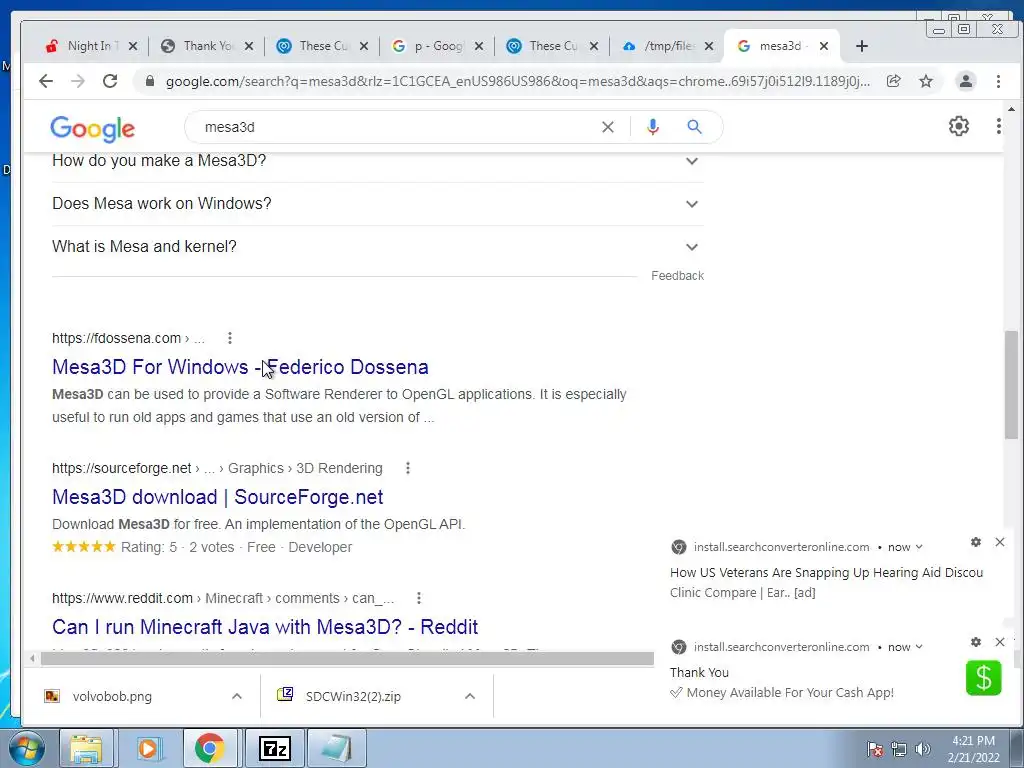Select the address bar URL
The height and width of the screenshot is (768, 1024).
click(x=517, y=81)
